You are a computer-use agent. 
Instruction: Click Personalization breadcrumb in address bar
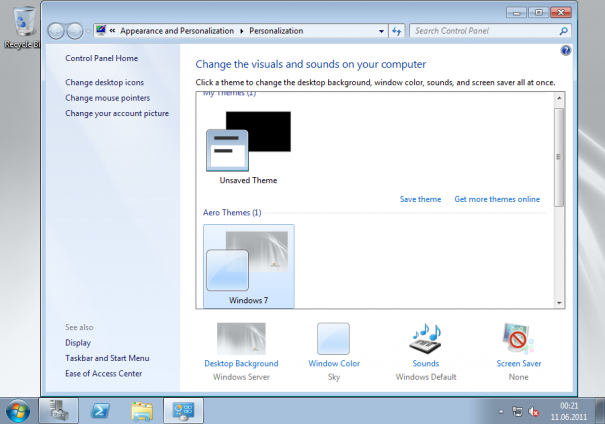pyautogui.click(x=276, y=31)
